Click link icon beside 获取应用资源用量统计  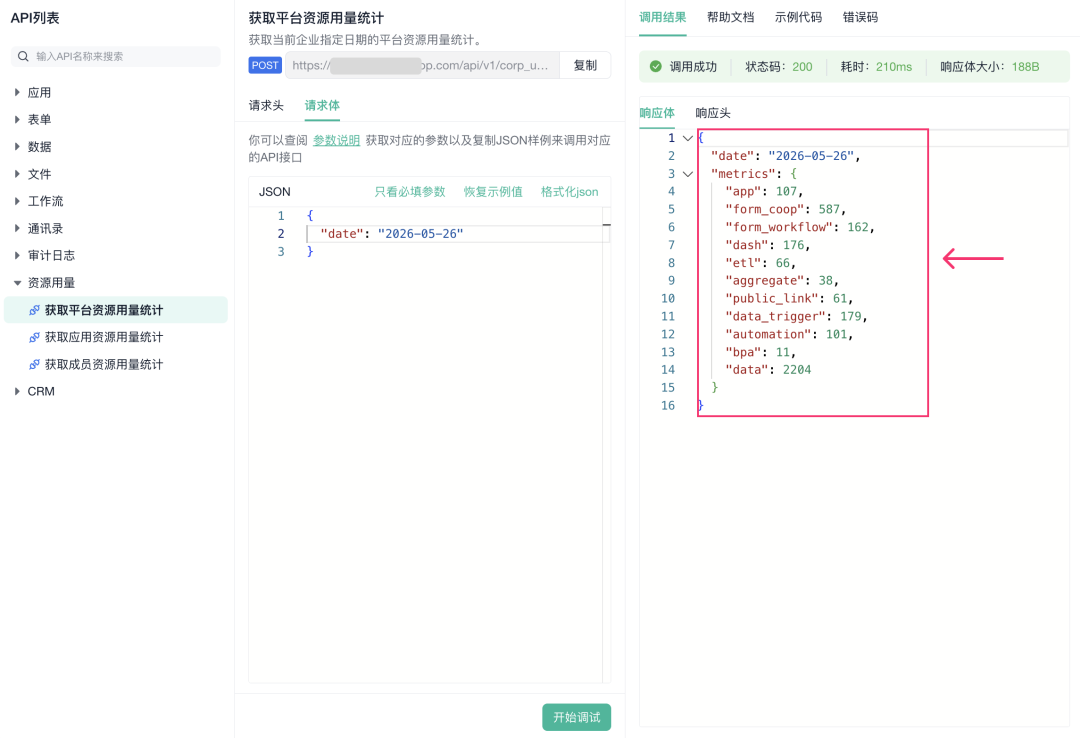[34, 337]
